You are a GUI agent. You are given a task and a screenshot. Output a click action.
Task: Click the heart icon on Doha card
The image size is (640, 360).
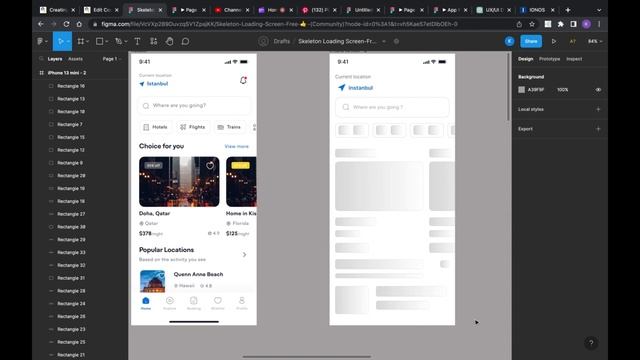[210, 165]
